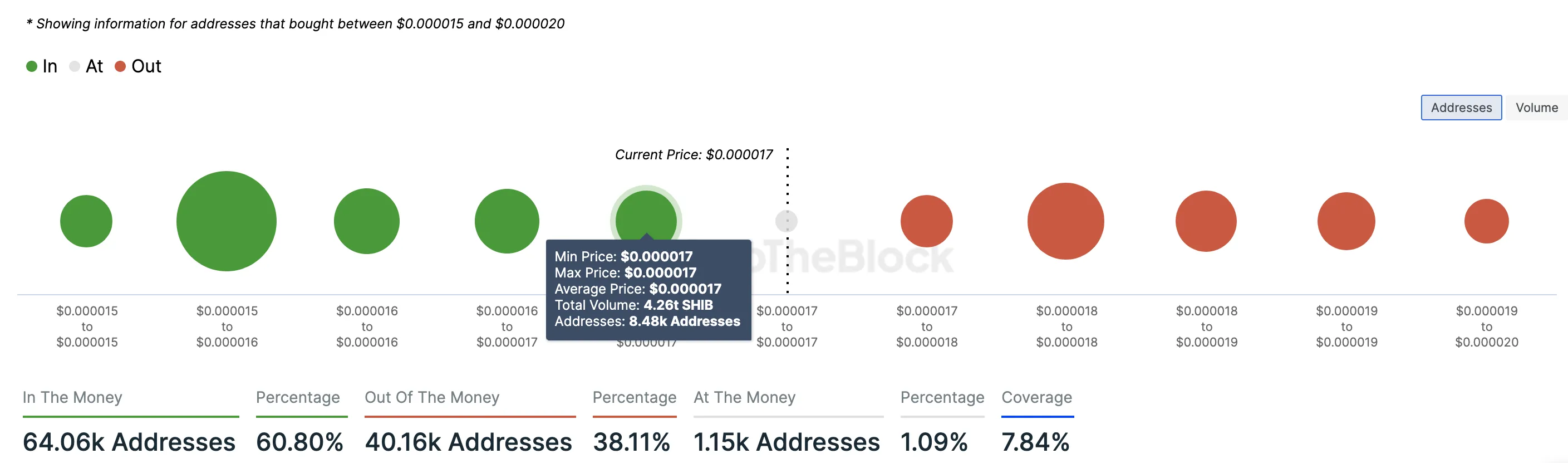The image size is (1568, 463).
Task: Click the first red bubble after current price
Action: (x=926, y=221)
